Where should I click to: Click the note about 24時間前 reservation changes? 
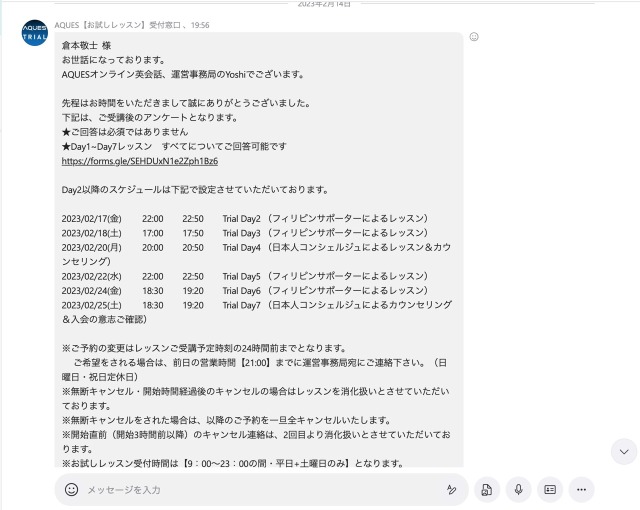pyautogui.click(x=204, y=348)
